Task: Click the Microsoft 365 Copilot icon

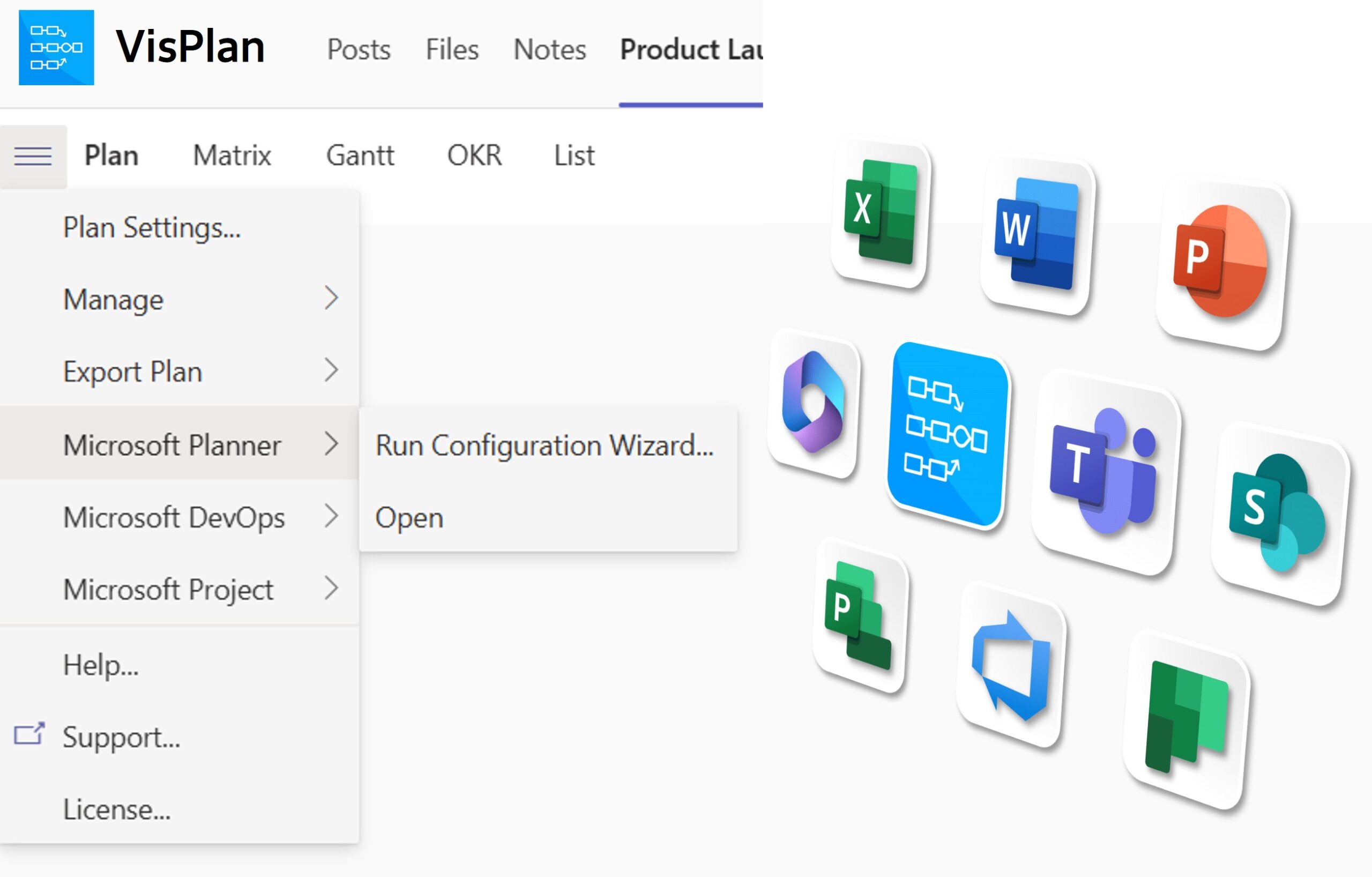Action: point(814,404)
